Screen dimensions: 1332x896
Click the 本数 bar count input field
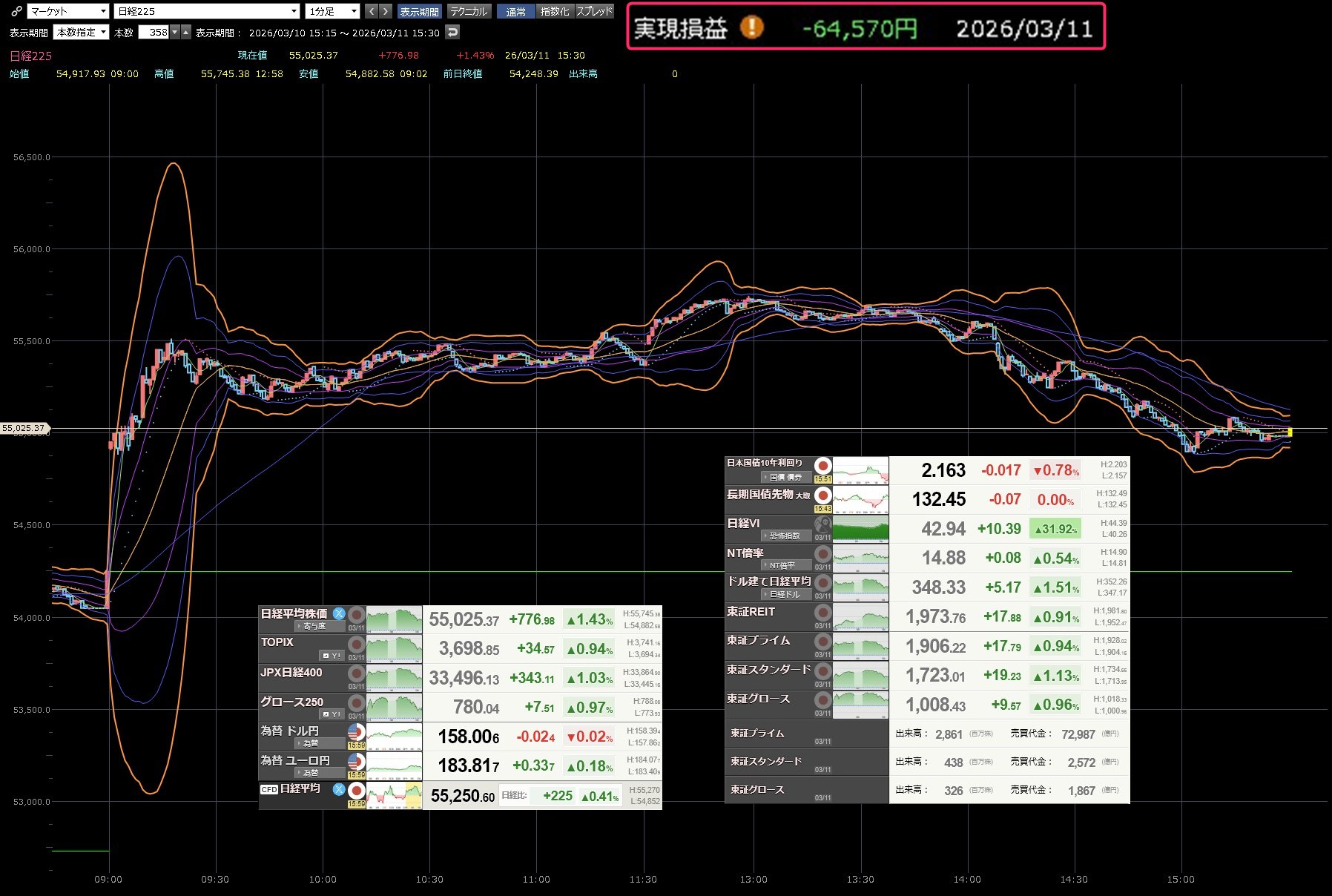[154, 32]
